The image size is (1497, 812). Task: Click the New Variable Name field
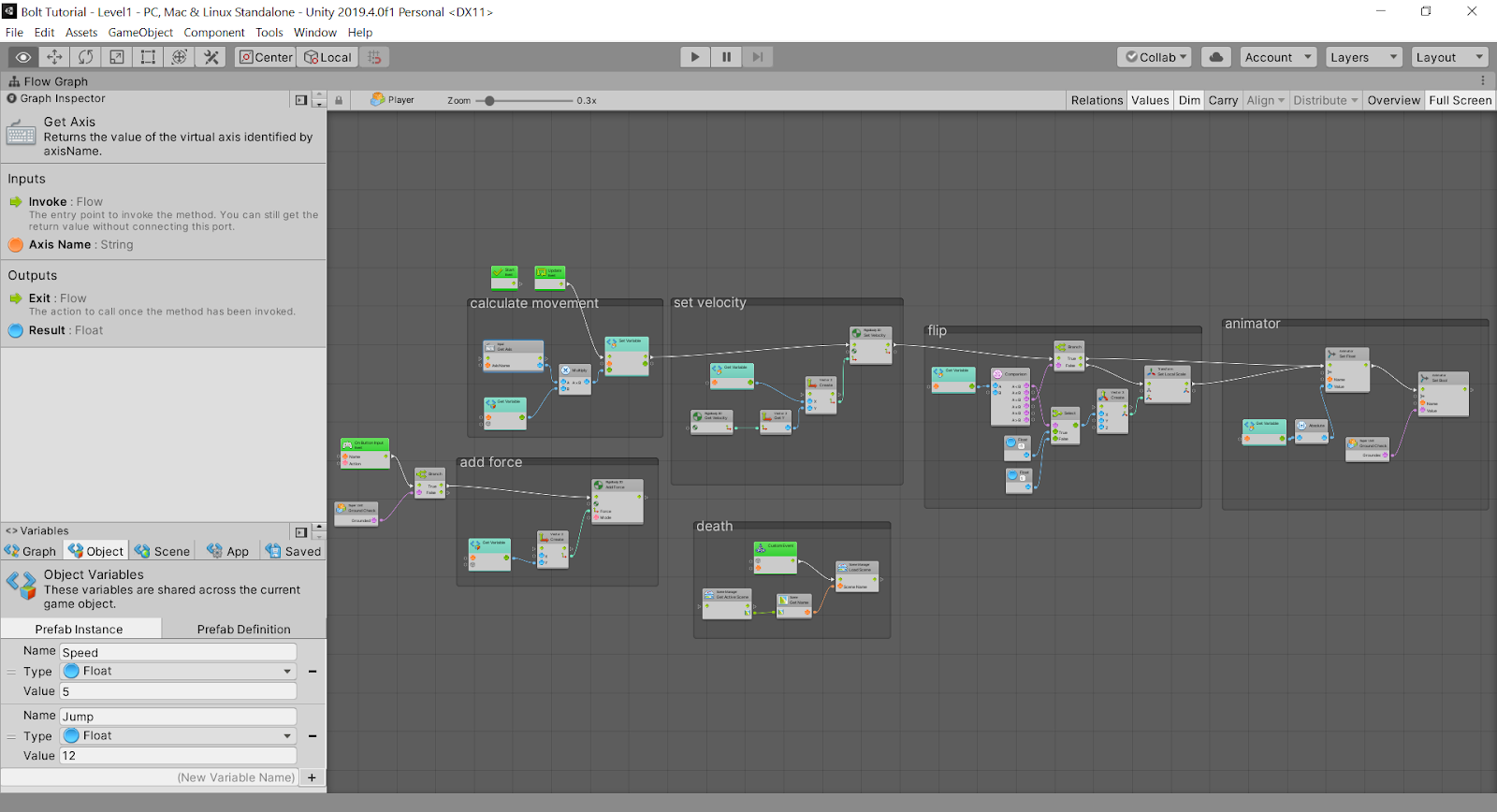[150, 777]
